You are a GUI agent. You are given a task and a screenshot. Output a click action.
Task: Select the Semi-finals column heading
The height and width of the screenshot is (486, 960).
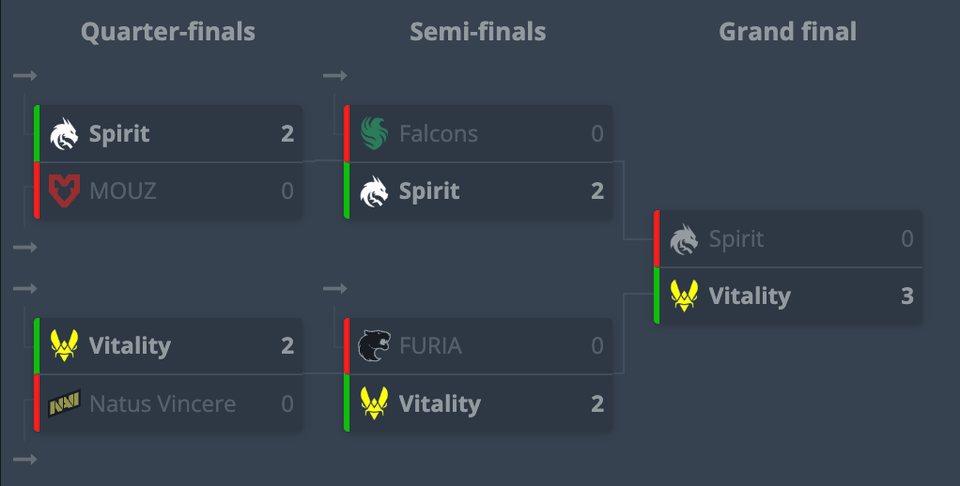click(x=478, y=32)
